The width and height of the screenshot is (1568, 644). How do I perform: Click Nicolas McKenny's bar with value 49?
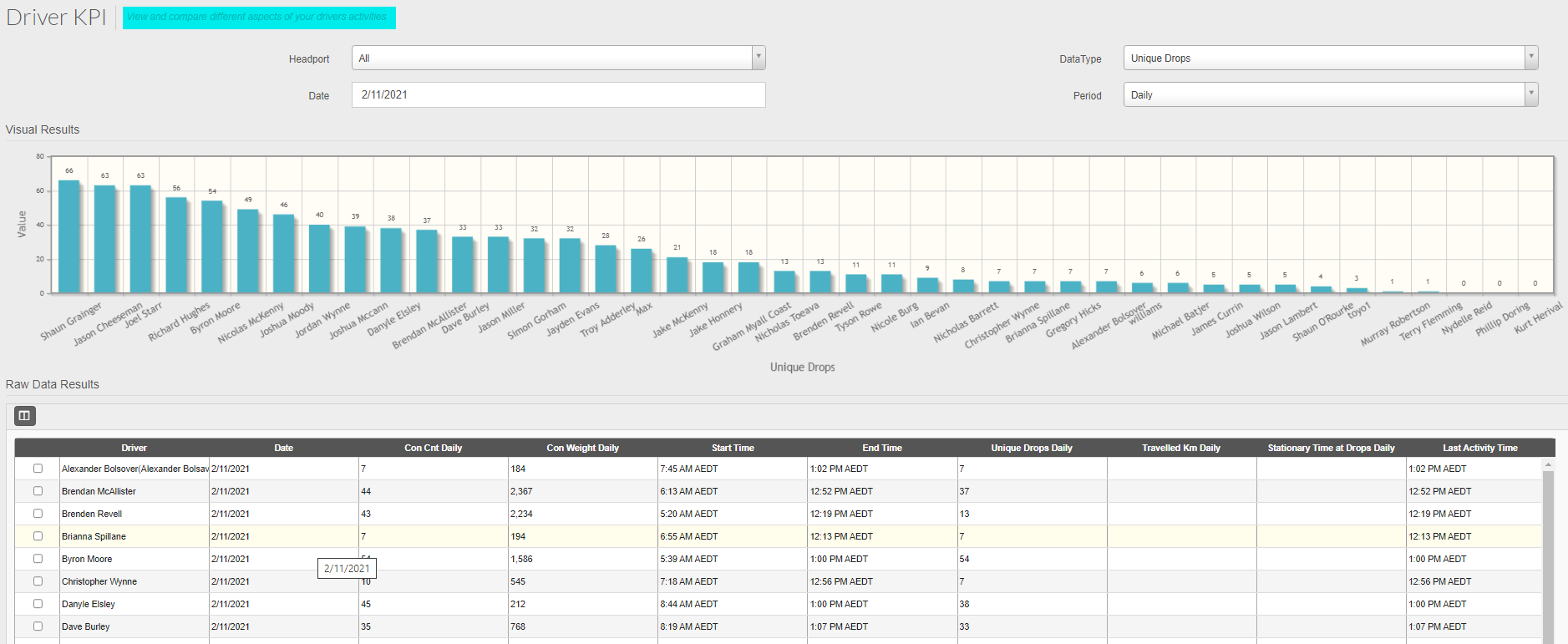tap(248, 251)
